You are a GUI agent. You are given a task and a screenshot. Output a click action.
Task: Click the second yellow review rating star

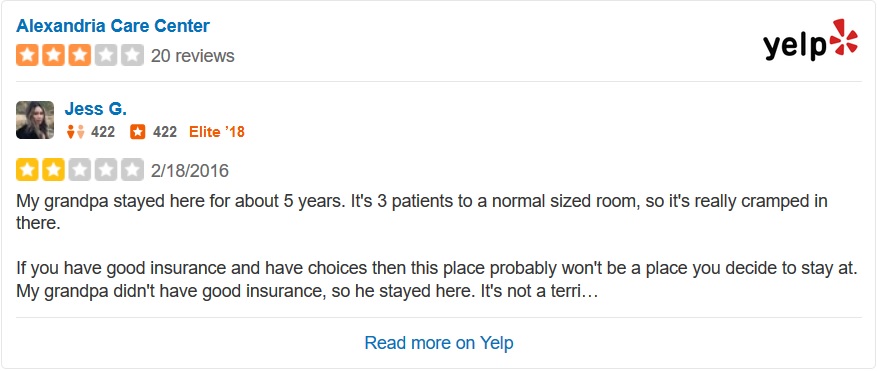pos(53,170)
